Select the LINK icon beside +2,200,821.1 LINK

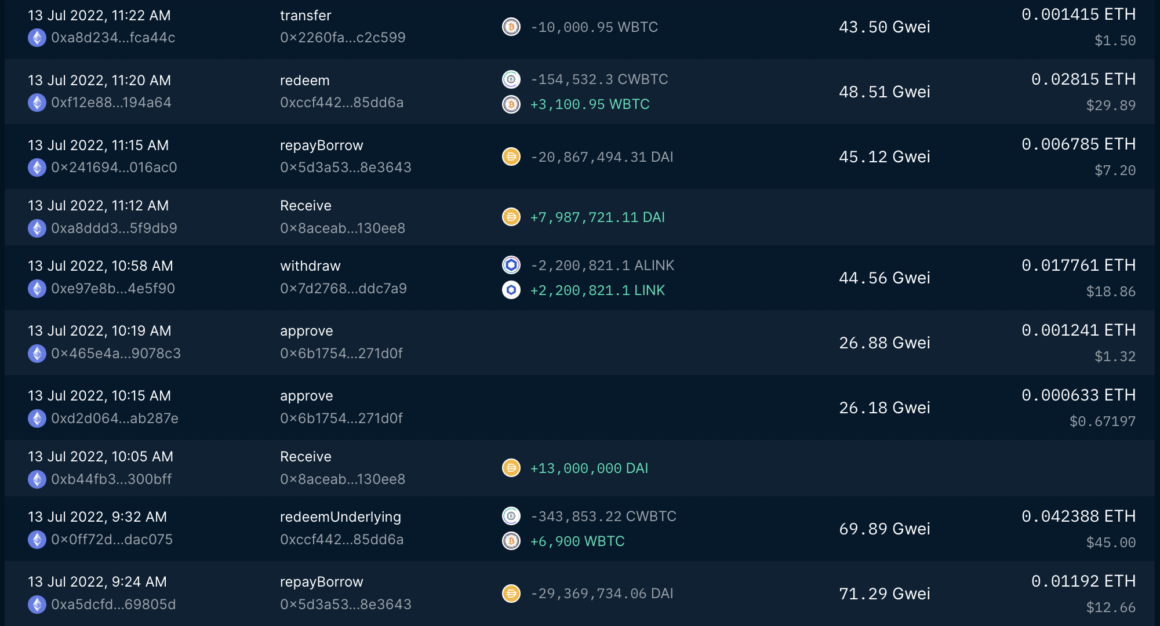pyautogui.click(x=511, y=290)
